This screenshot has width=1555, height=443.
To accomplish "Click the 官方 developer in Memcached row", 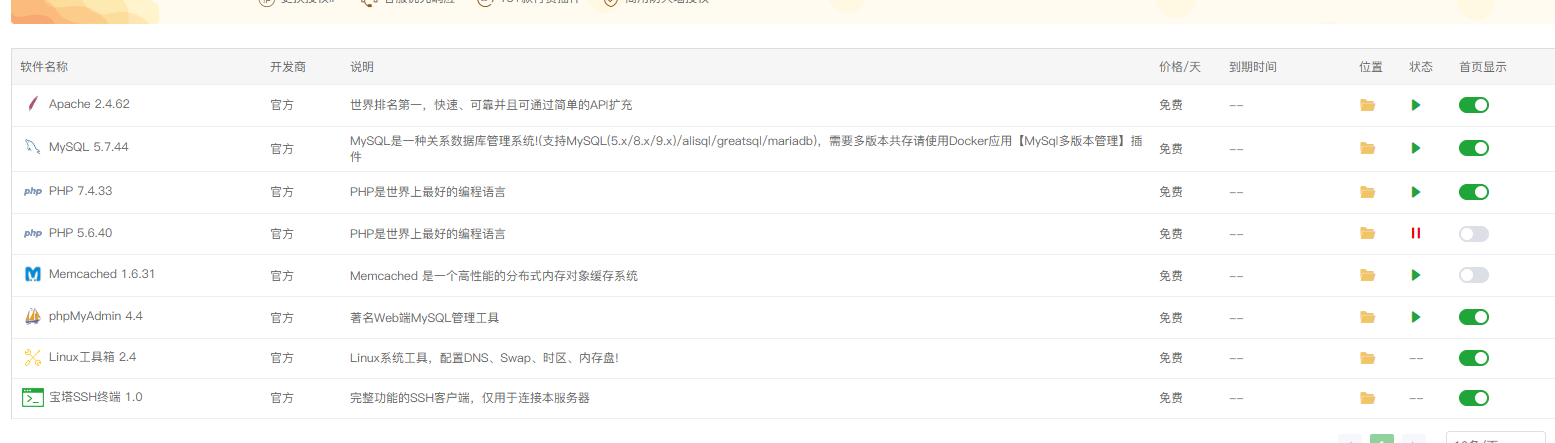I will [x=282, y=276].
